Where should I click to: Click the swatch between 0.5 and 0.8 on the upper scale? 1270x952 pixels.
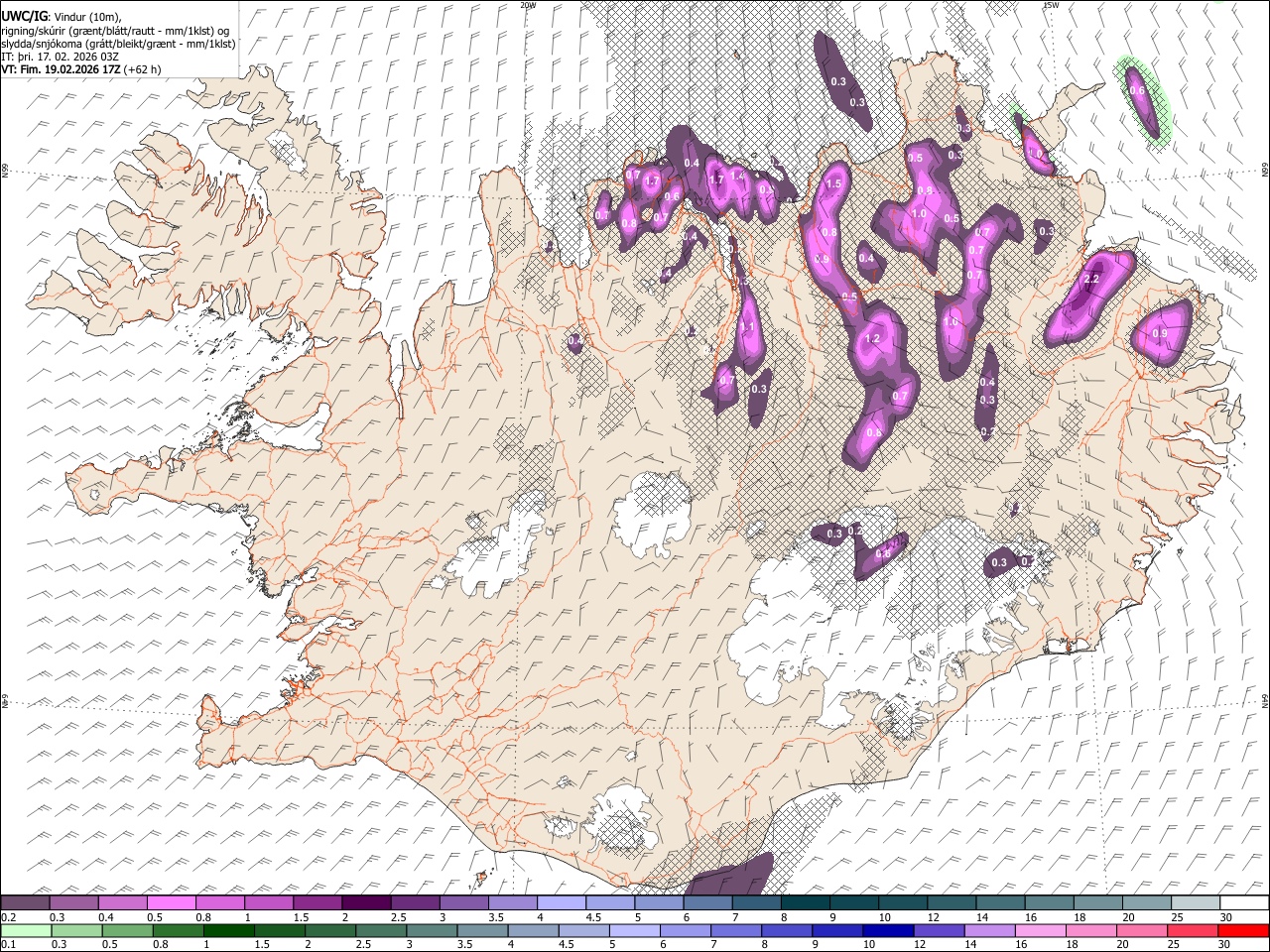(172, 902)
